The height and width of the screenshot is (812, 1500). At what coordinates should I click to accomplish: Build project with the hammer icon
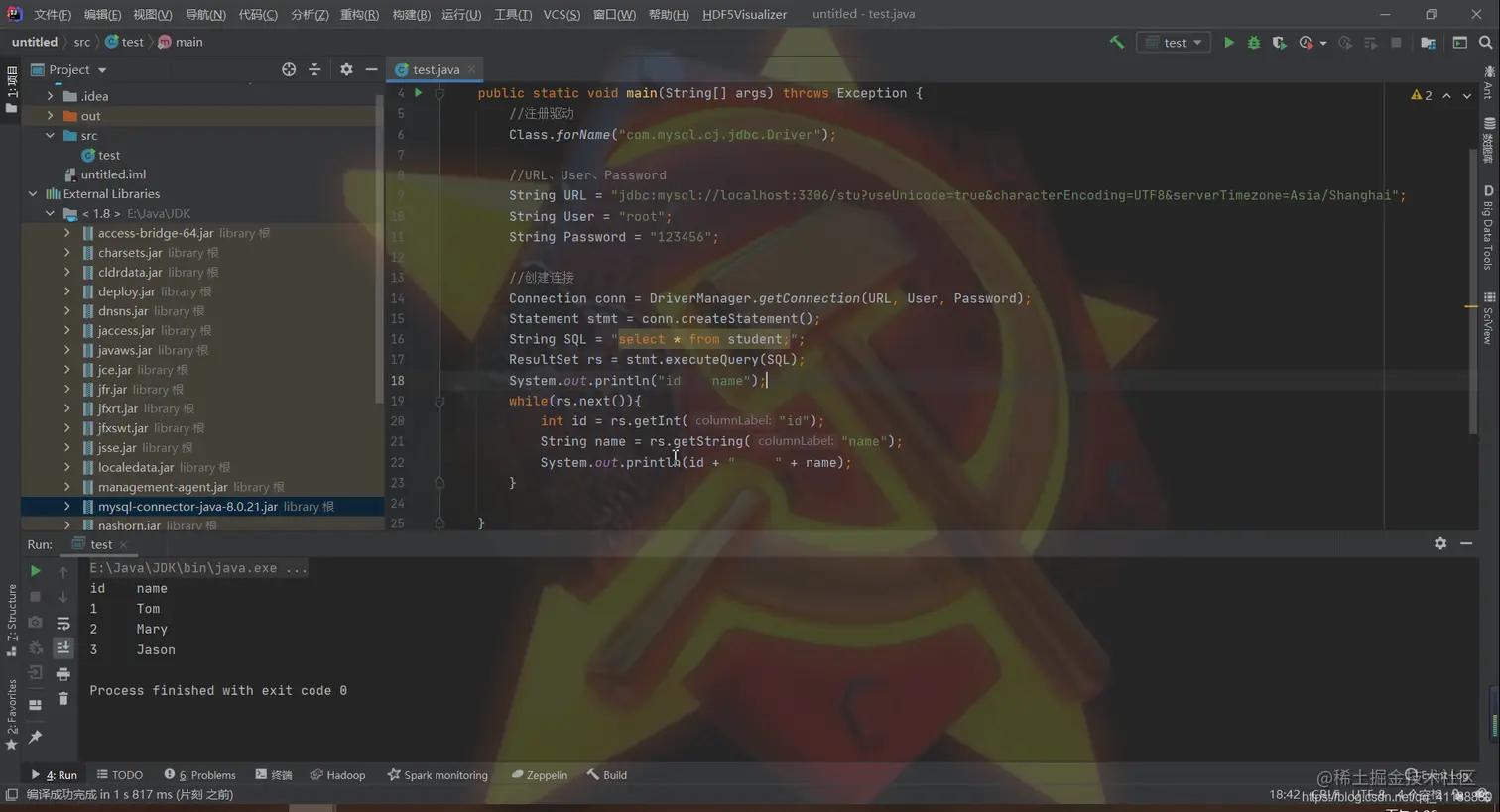coord(1116,43)
